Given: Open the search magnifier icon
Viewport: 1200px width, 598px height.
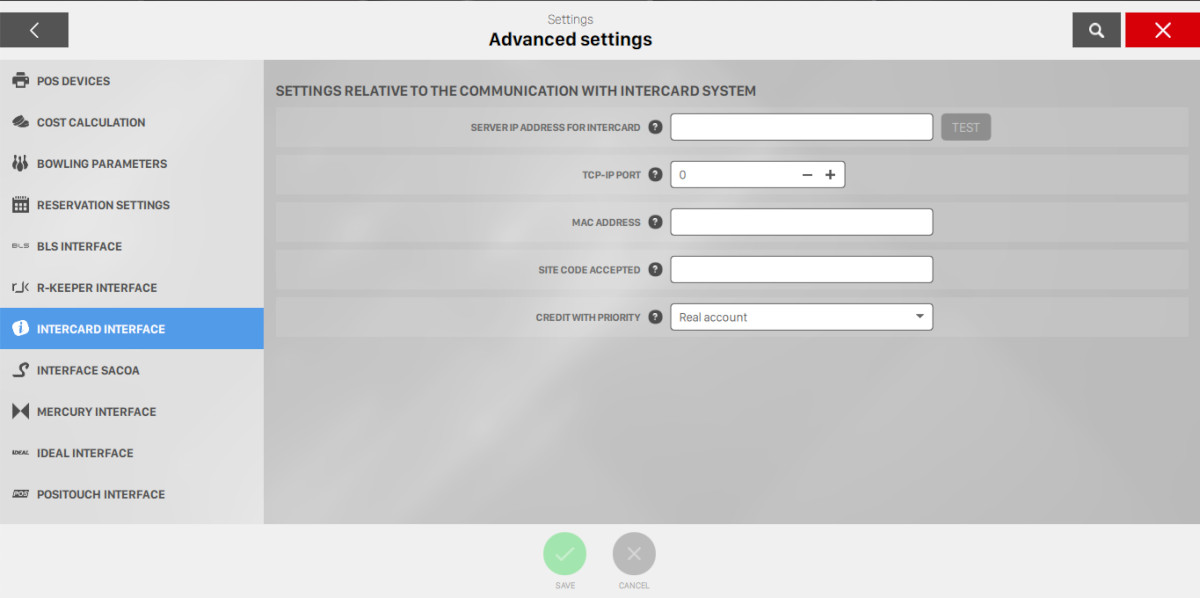Looking at the screenshot, I should [x=1096, y=30].
